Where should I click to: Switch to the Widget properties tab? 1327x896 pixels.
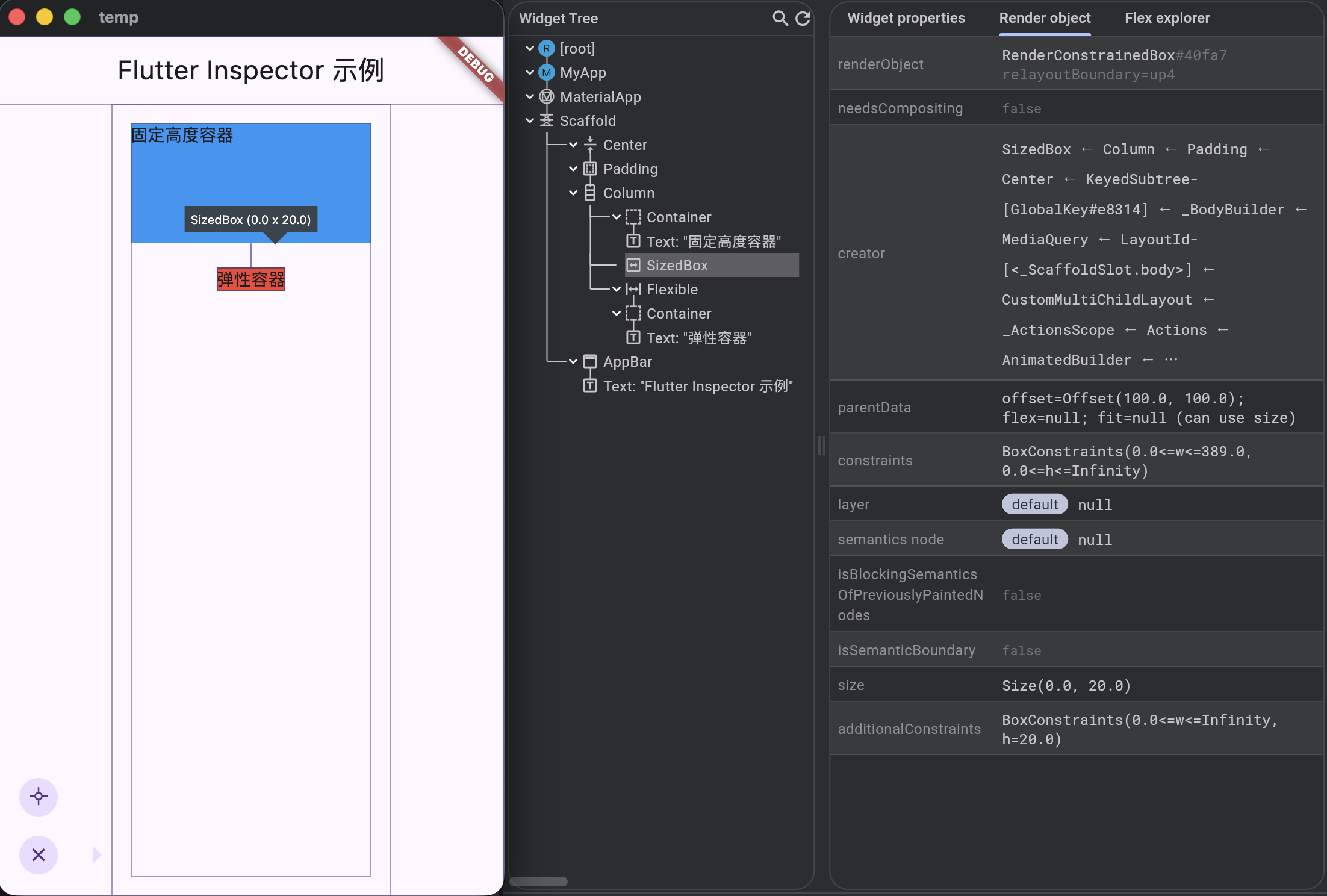click(906, 18)
